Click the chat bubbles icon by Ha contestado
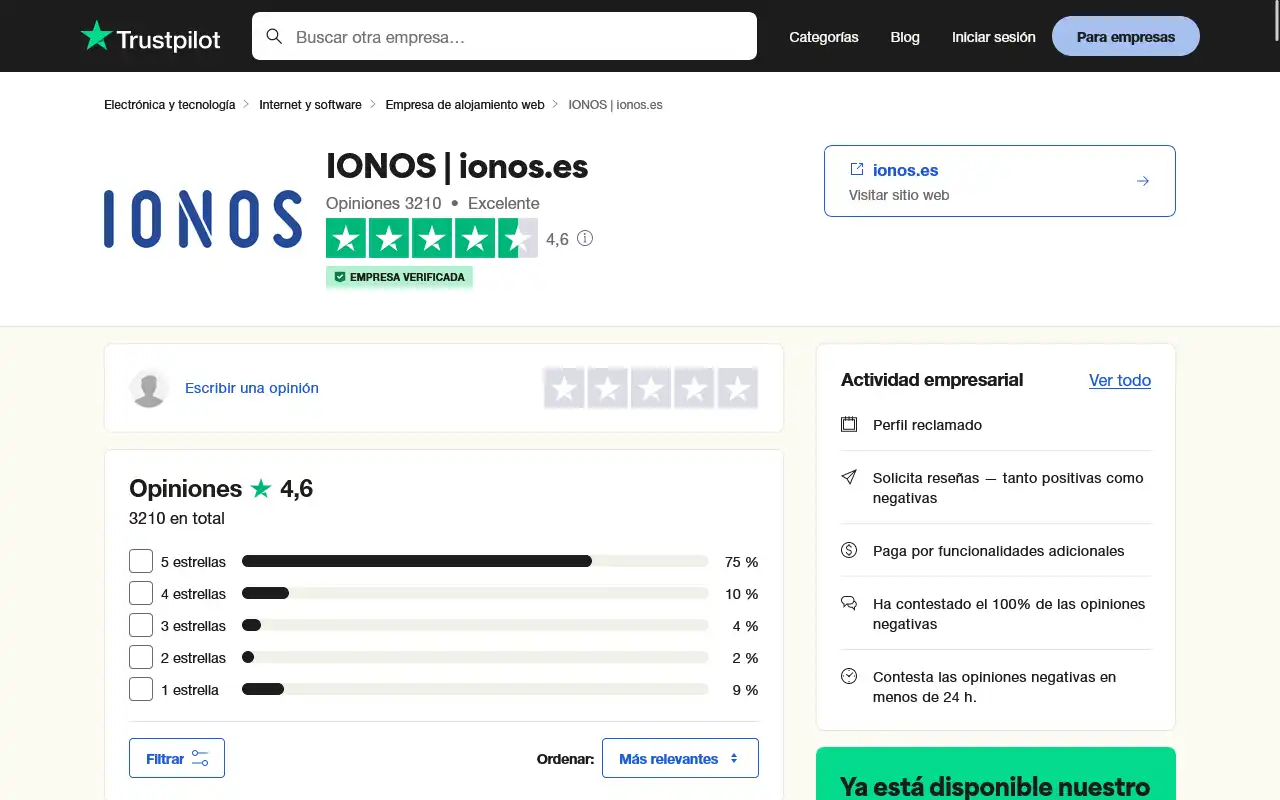The height and width of the screenshot is (800, 1280). 849,603
